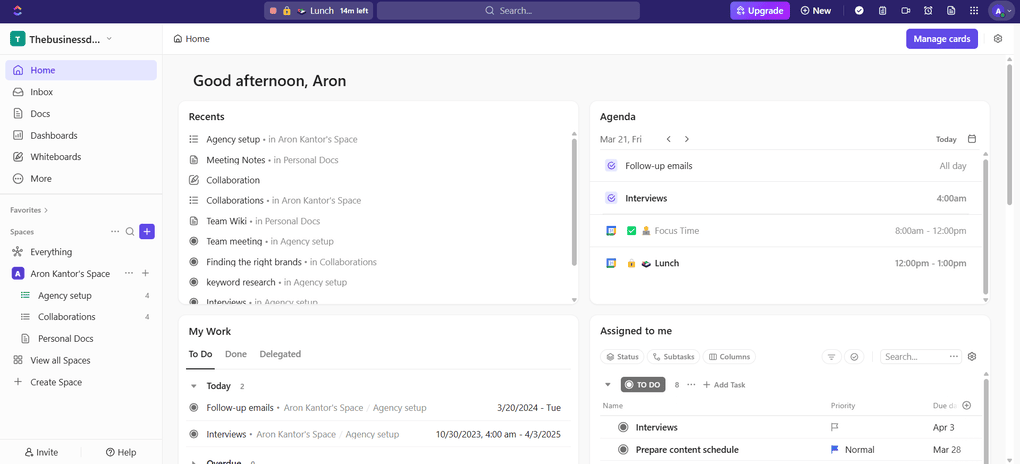The width and height of the screenshot is (1020, 464).
Task: Open quick-action tasks checkmark icon in top bar
Action: coord(859,10)
